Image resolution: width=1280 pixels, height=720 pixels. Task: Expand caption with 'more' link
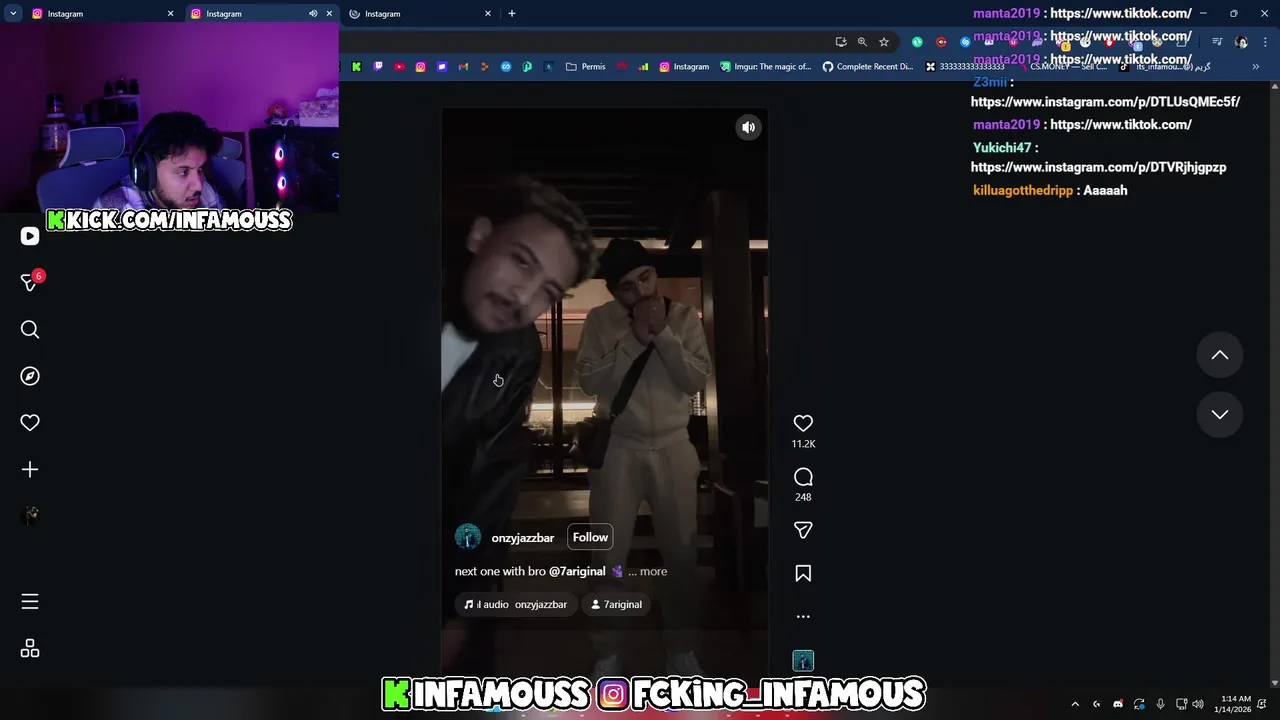653,571
